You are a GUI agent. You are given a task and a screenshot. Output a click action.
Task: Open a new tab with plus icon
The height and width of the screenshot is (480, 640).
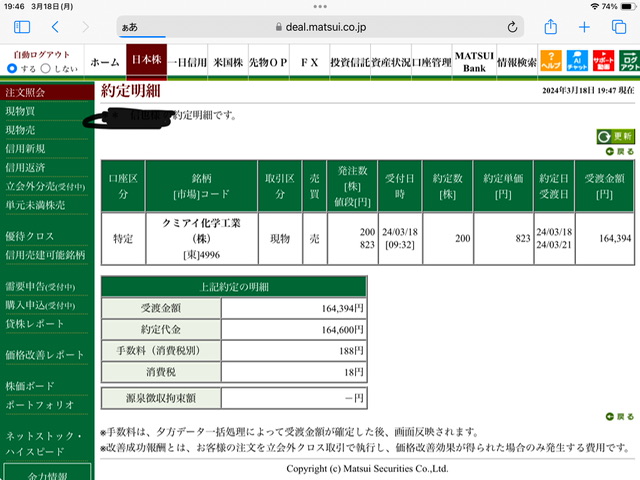click(584, 27)
